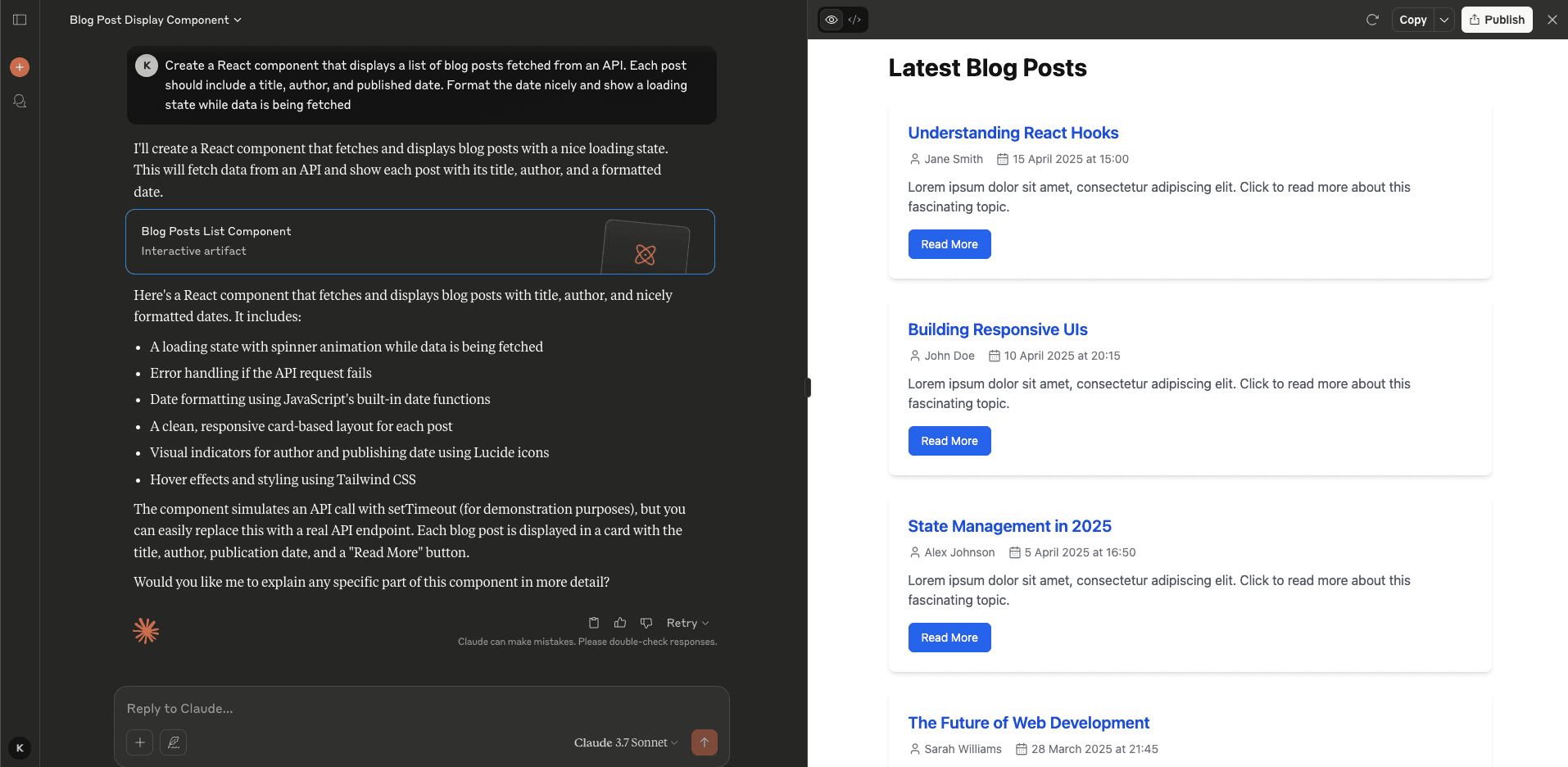1568x767 pixels.
Task: Open the attachment plus button
Action: [140, 742]
